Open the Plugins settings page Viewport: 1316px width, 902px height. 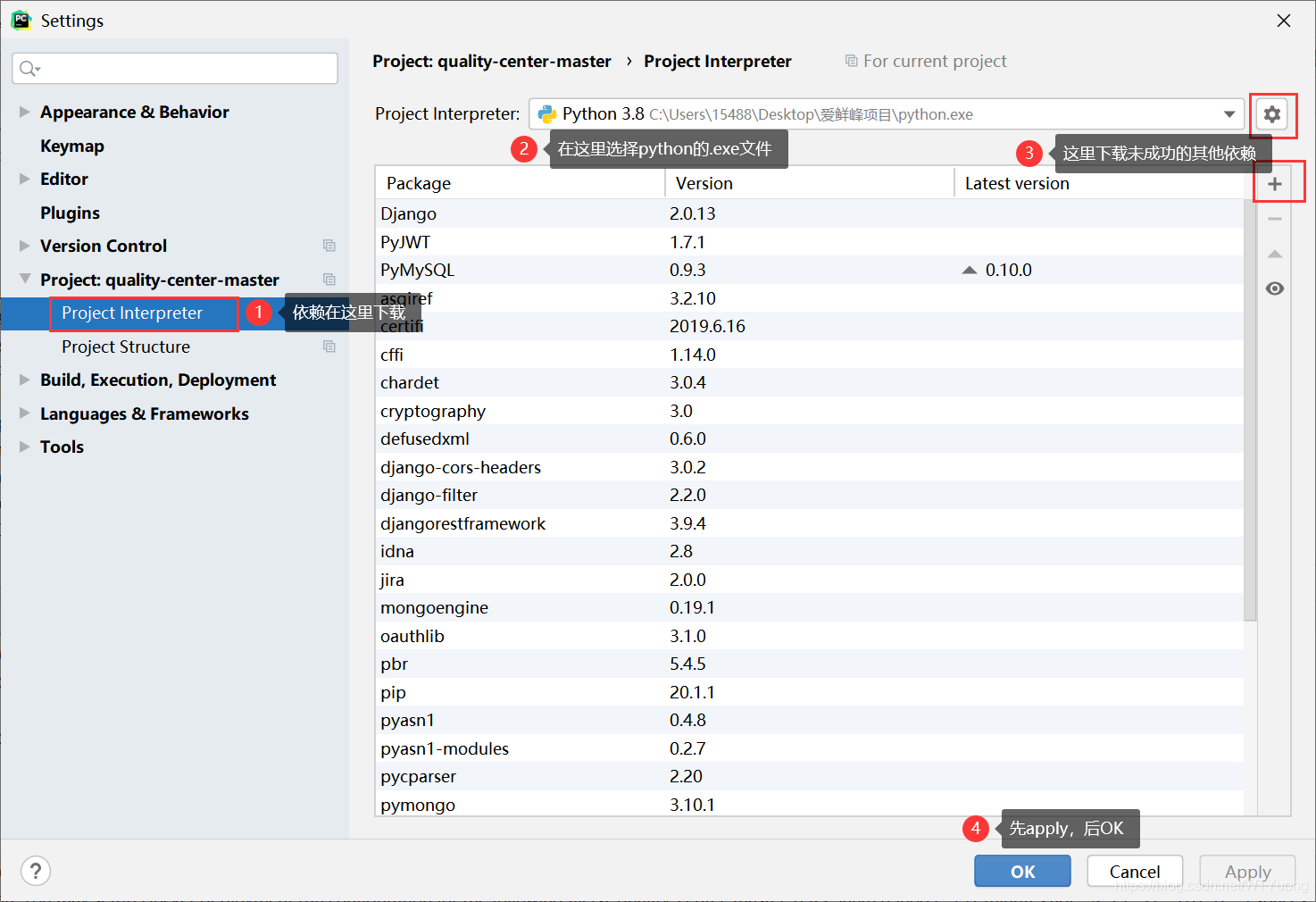tap(70, 213)
